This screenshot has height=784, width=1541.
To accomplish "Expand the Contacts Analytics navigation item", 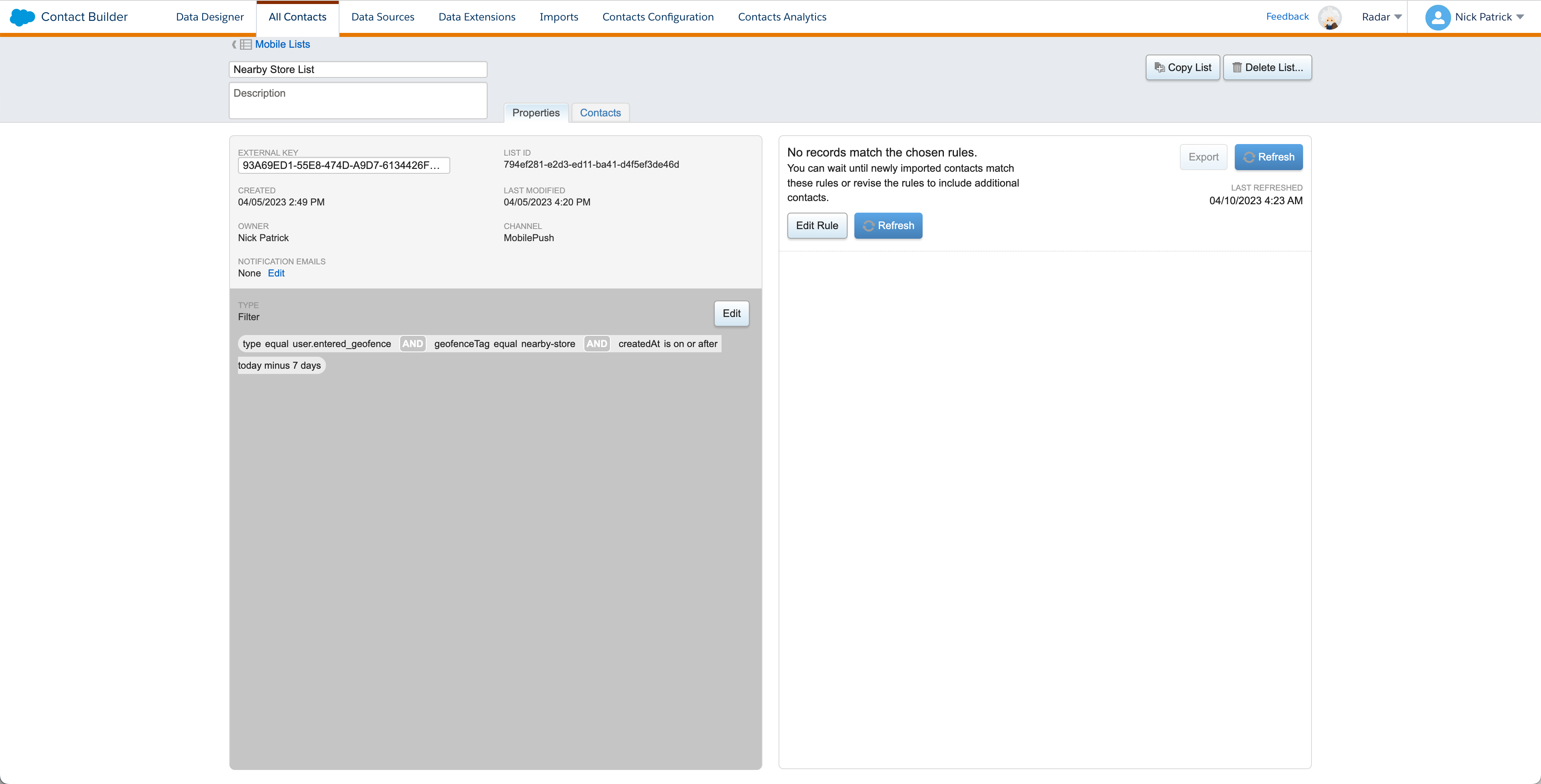I will click(x=782, y=17).
